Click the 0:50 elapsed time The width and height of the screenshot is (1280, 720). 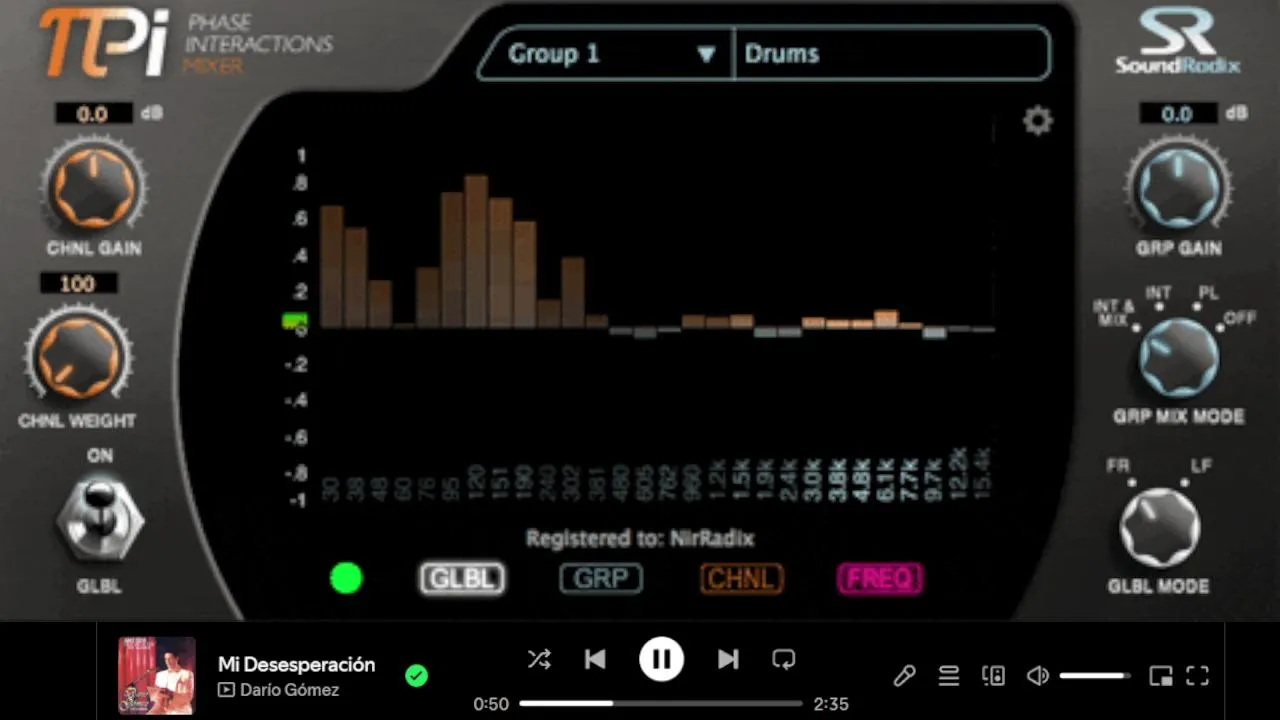click(x=491, y=704)
